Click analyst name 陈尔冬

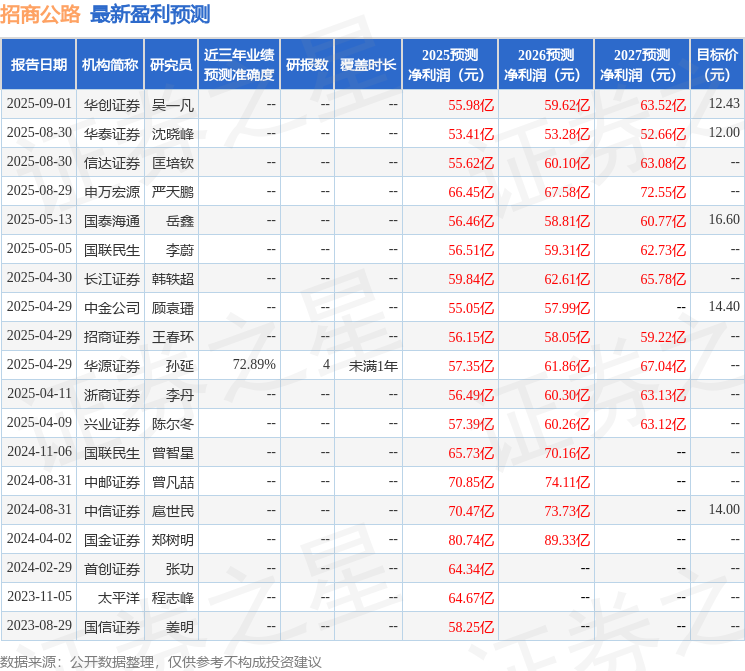(172, 423)
